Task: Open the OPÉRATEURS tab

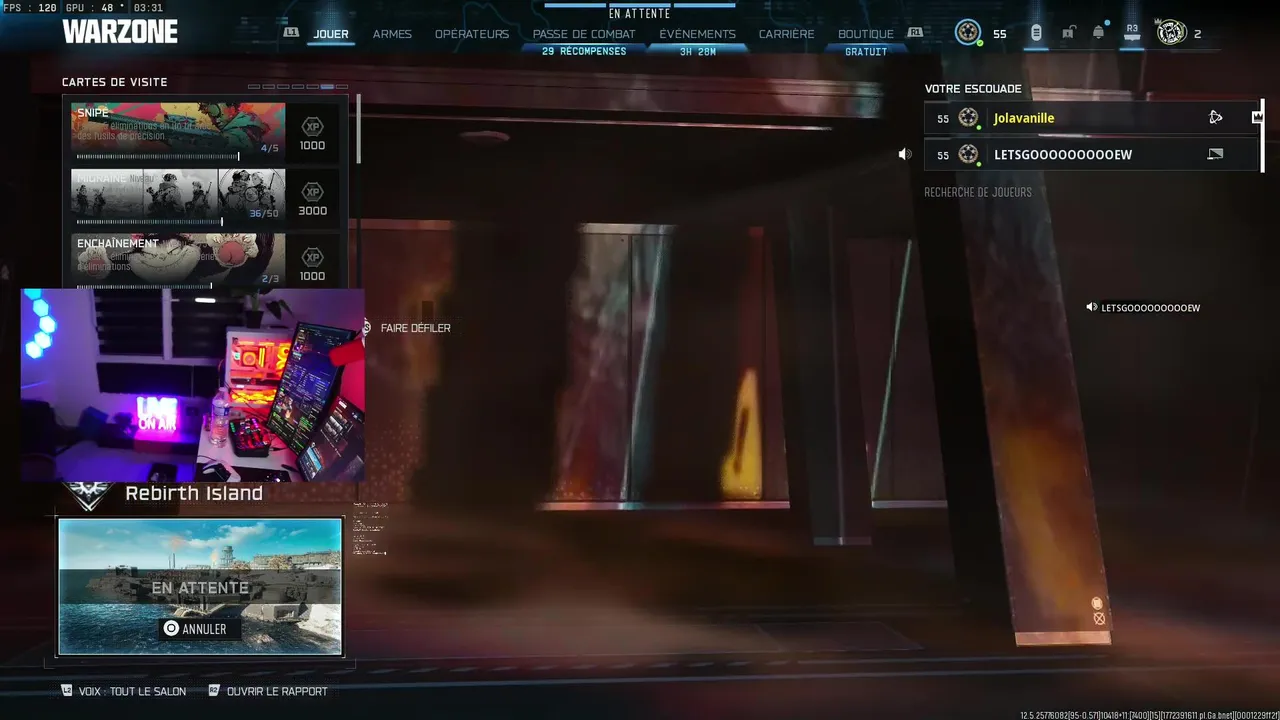Action: point(472,34)
